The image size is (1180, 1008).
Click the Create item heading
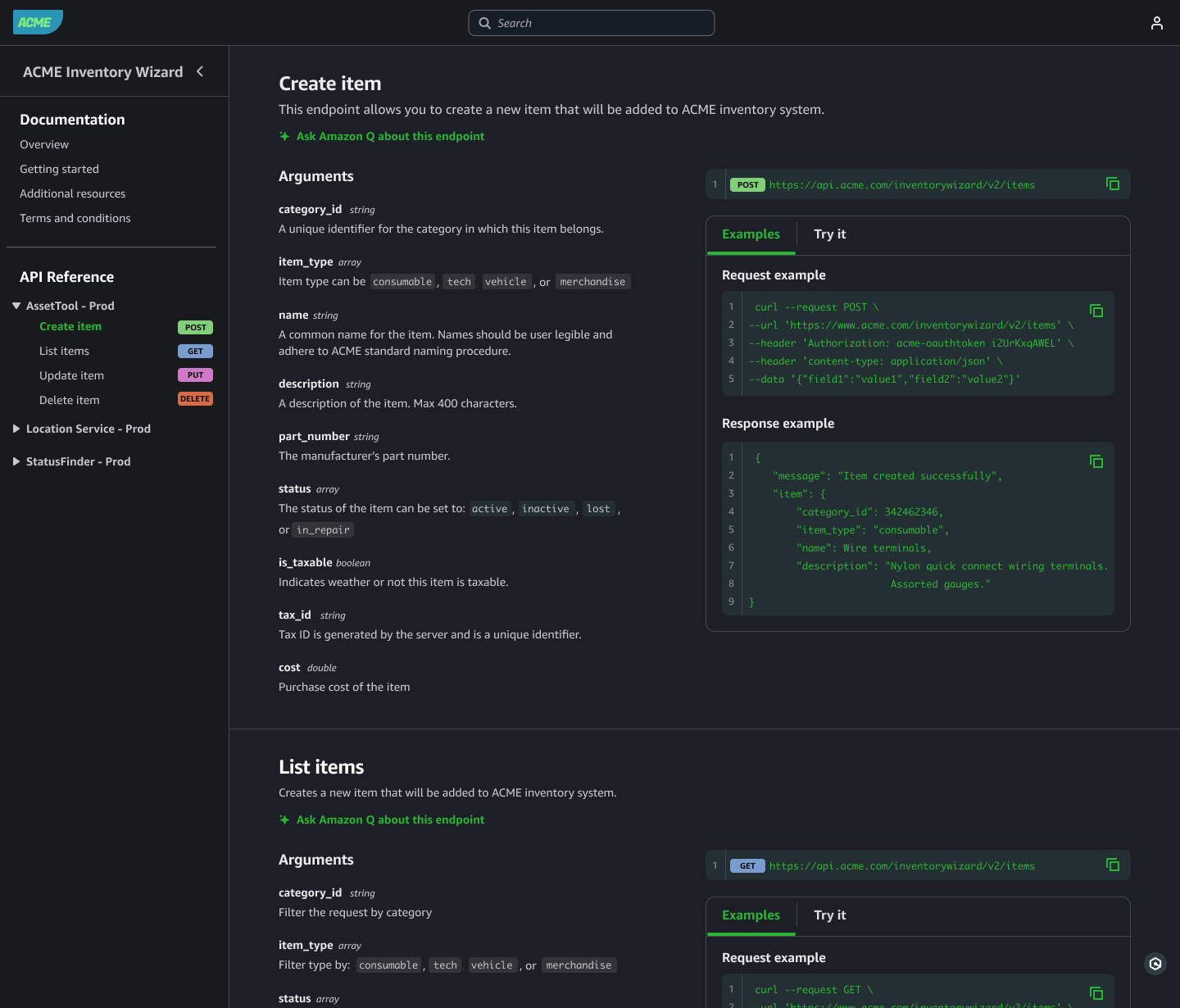(x=329, y=84)
